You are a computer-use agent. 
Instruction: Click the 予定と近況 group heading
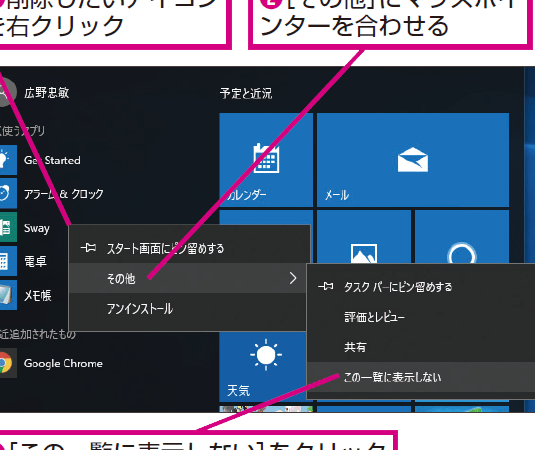click(246, 93)
